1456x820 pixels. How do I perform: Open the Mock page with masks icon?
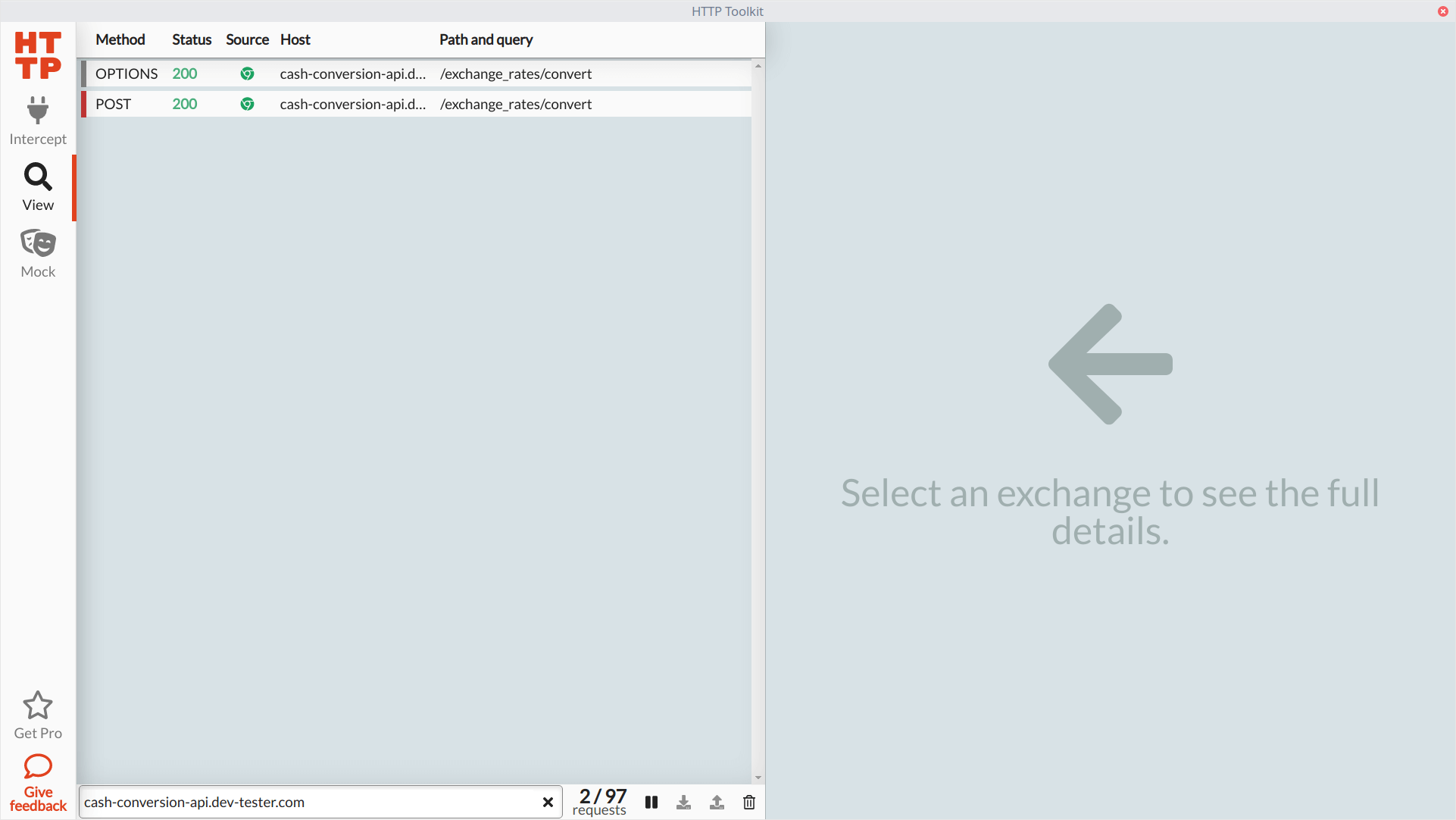[37, 243]
